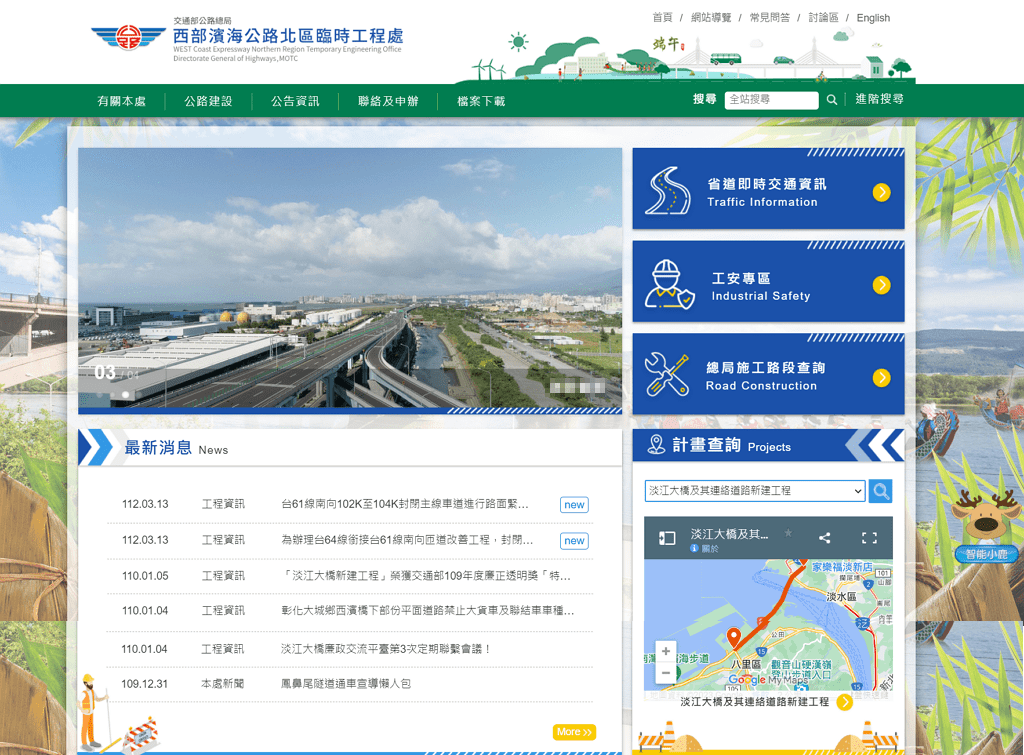Viewport: 1024px width, 755px height.
Task: Zoom in with the map plus control
Action: point(666,650)
